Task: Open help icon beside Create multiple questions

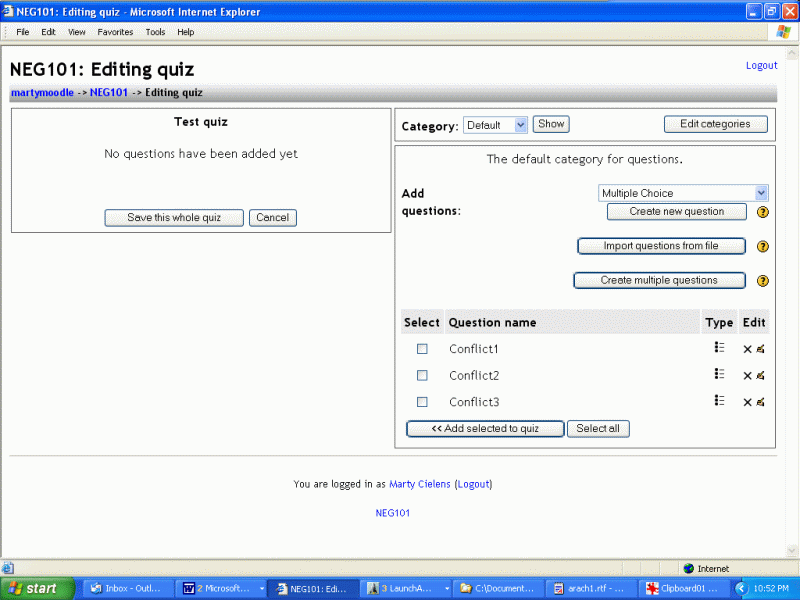Action: 762,281
